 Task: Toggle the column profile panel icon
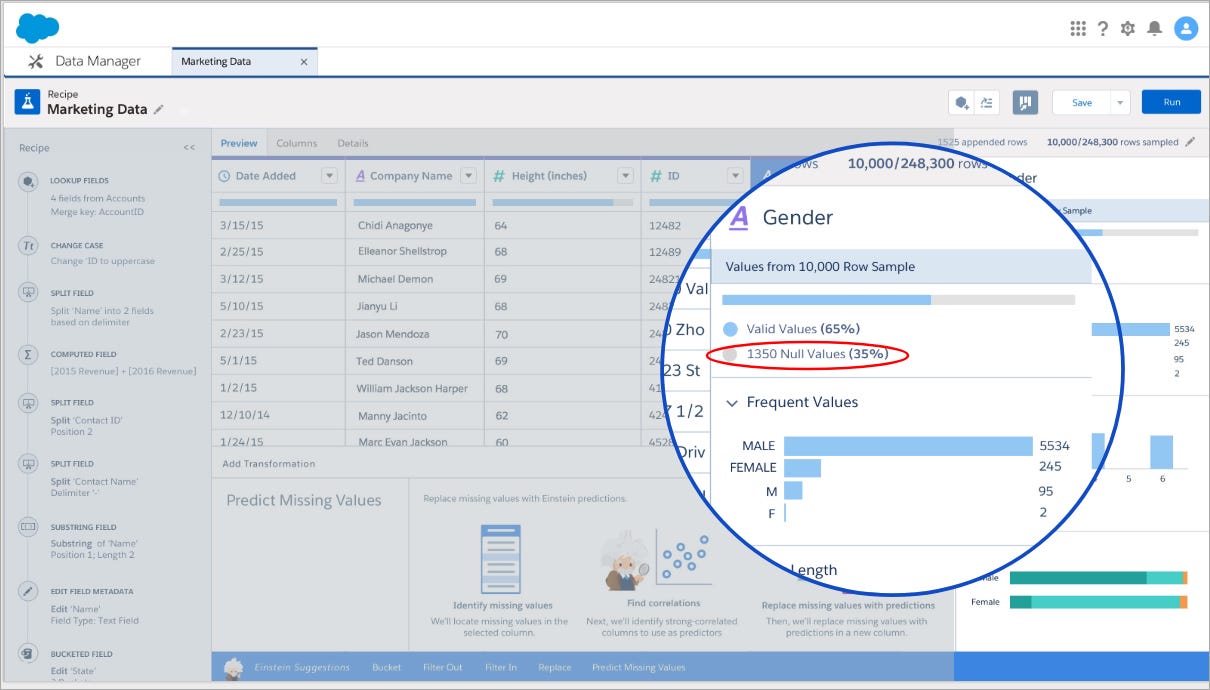(x=1025, y=102)
